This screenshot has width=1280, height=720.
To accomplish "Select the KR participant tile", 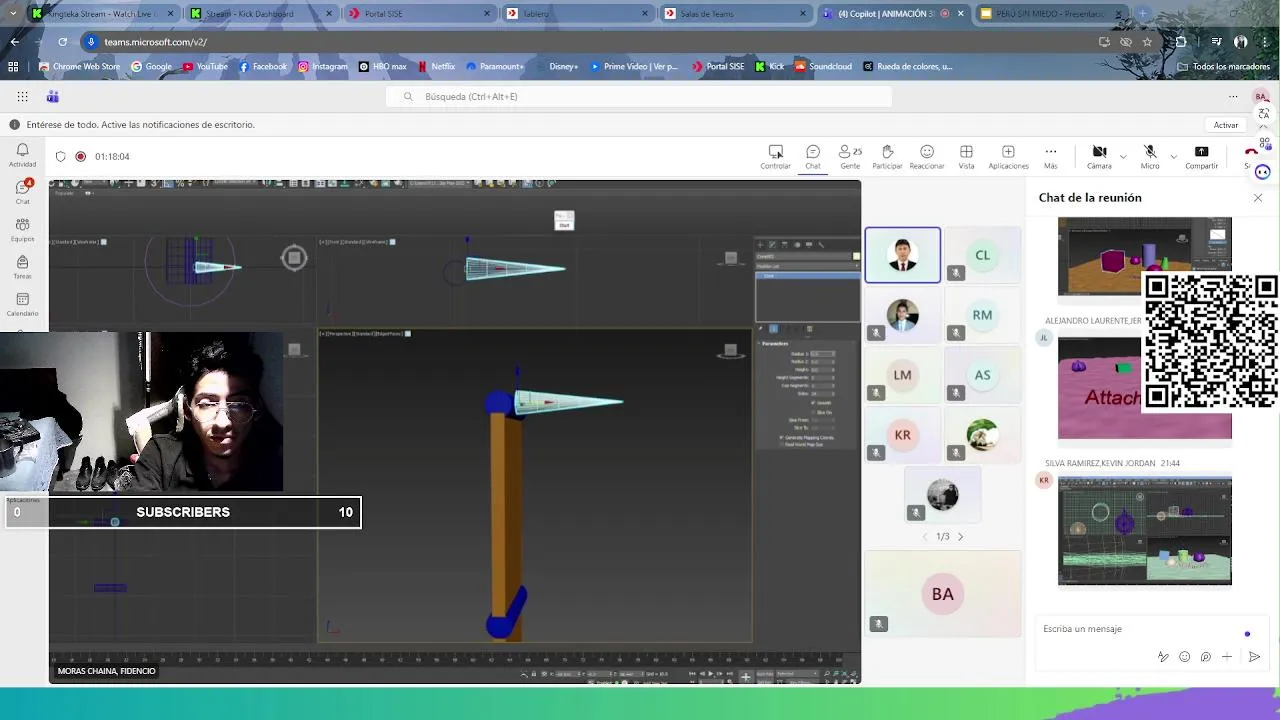I will (902, 435).
